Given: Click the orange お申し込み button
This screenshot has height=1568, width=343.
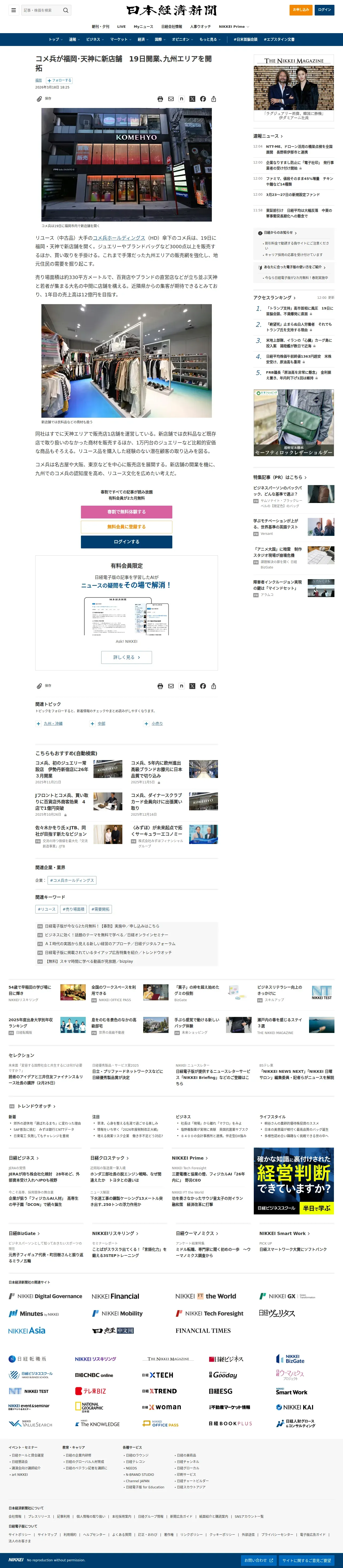Looking at the screenshot, I should pyautogui.click(x=301, y=10).
